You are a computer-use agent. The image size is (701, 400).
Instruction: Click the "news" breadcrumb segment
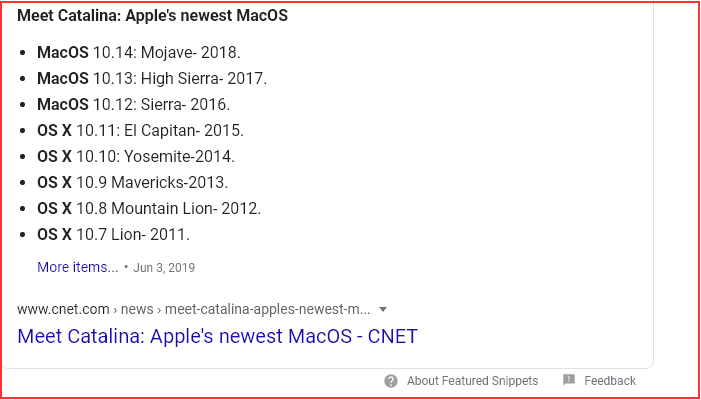pyautogui.click(x=137, y=309)
